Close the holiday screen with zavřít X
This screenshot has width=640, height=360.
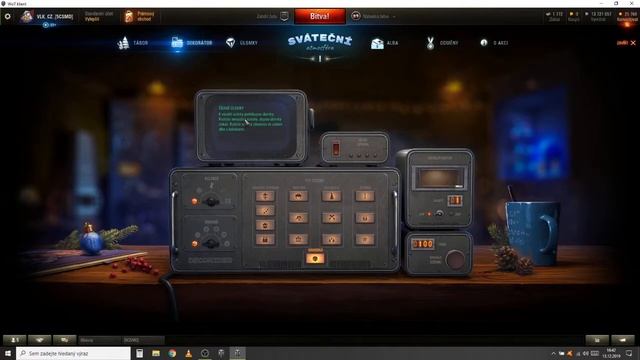[x=626, y=42]
